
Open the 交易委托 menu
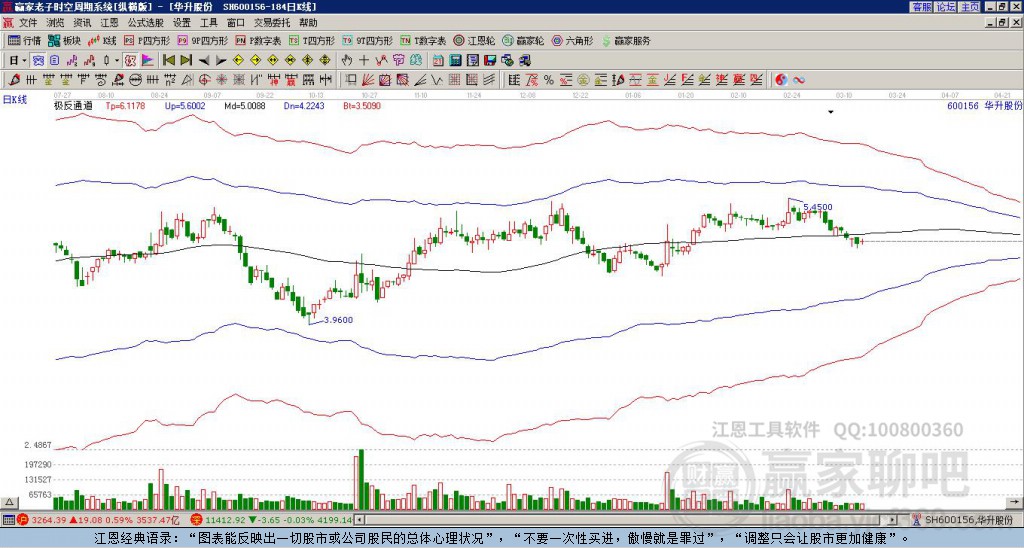272,23
